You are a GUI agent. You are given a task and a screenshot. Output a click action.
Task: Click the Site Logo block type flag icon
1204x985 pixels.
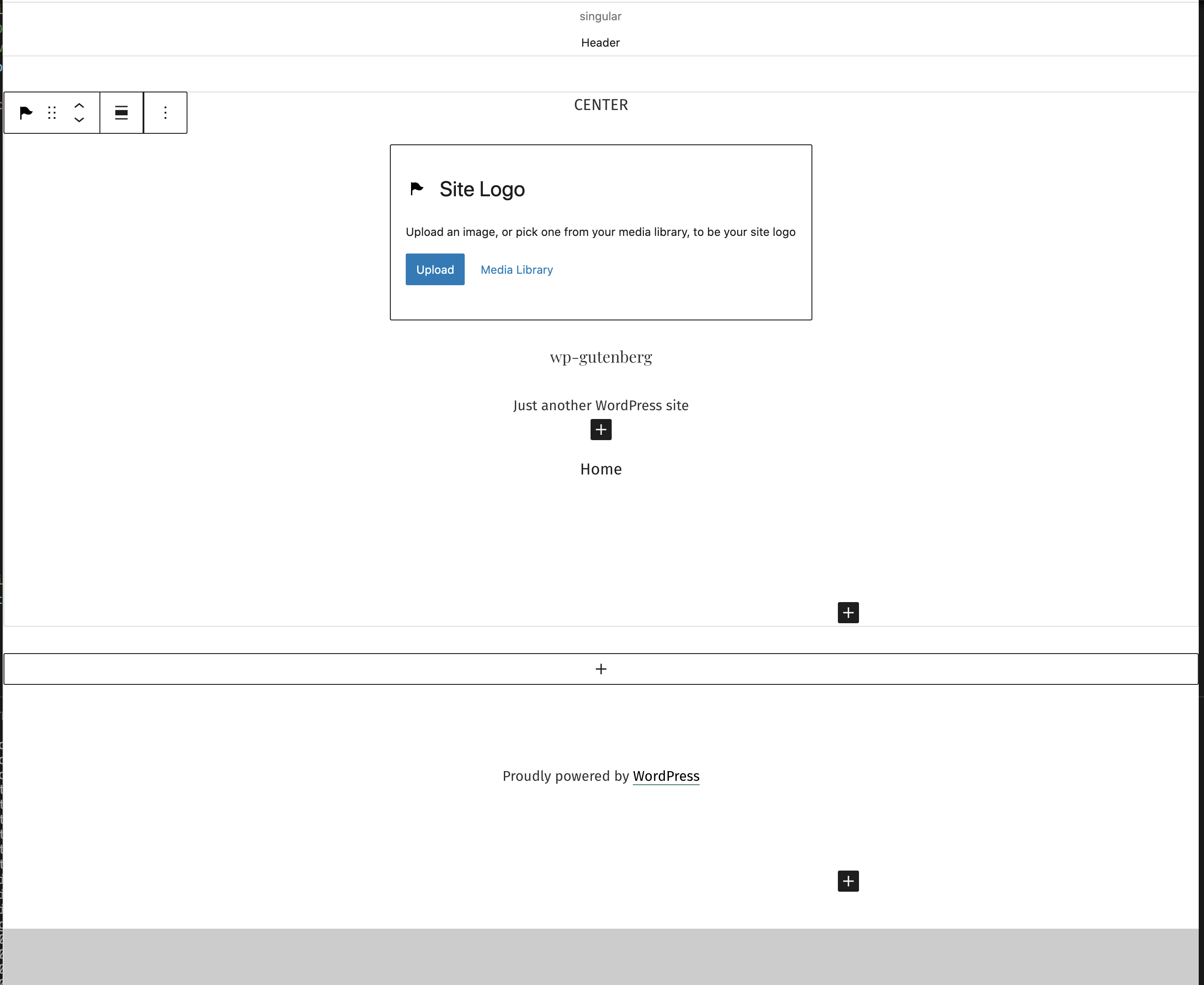click(x=26, y=113)
